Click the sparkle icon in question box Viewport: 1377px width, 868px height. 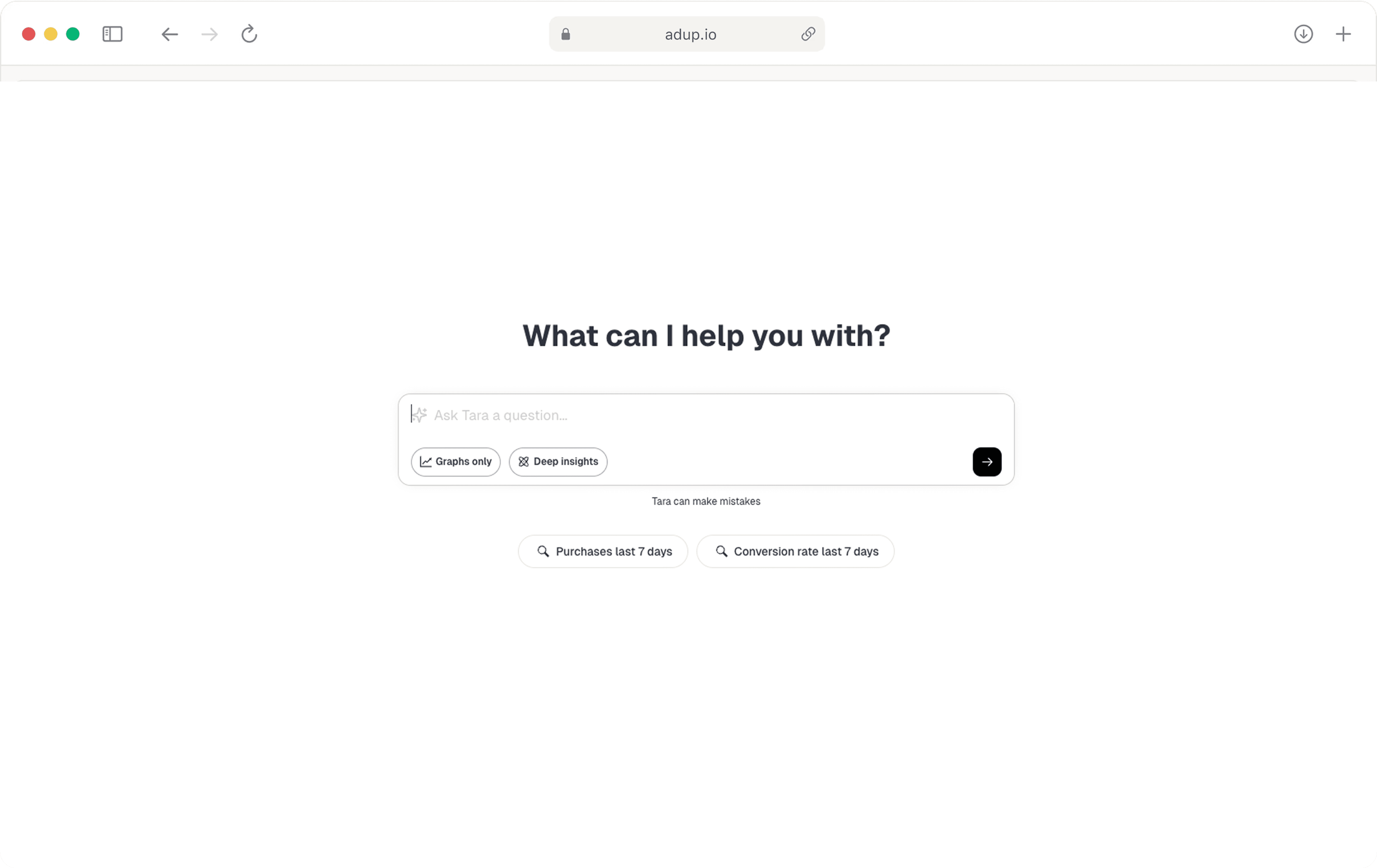point(420,415)
